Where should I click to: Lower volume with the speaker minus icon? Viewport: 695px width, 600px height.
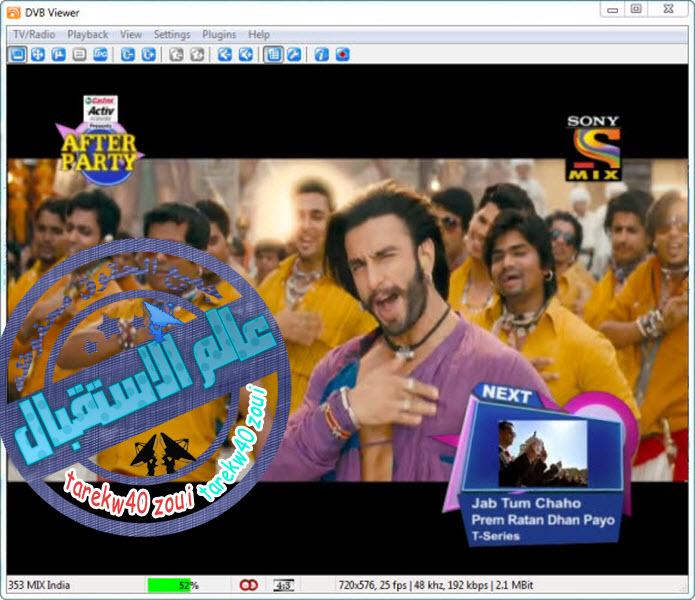click(x=225, y=55)
